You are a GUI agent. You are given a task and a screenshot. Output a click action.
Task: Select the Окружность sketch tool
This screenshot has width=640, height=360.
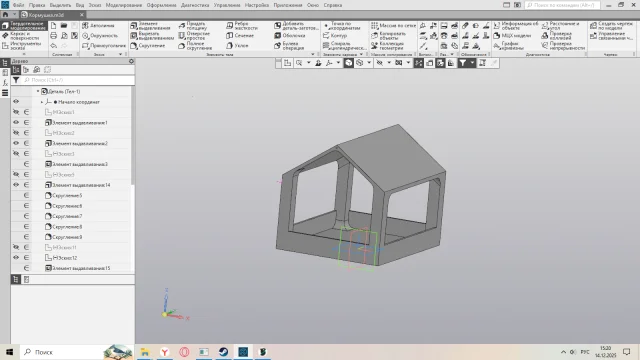pos(100,36)
